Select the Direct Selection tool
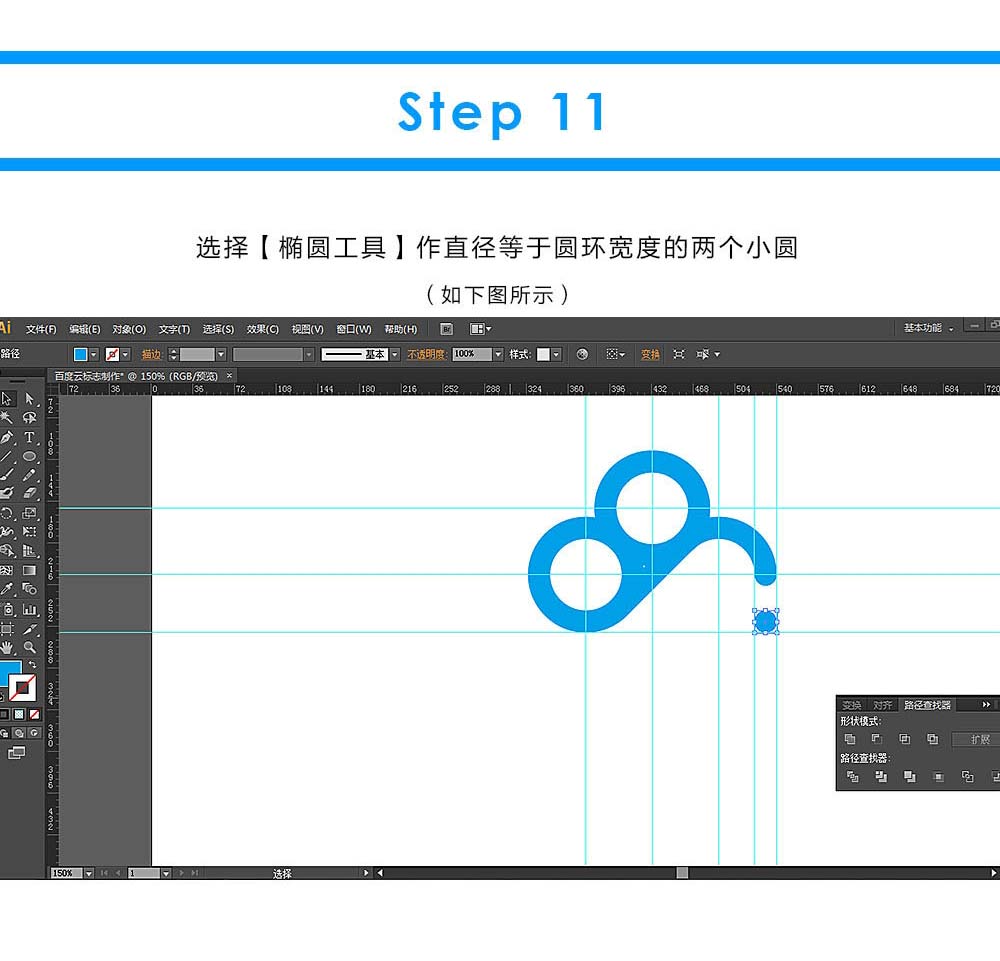The width and height of the screenshot is (1000, 961). click(x=29, y=399)
